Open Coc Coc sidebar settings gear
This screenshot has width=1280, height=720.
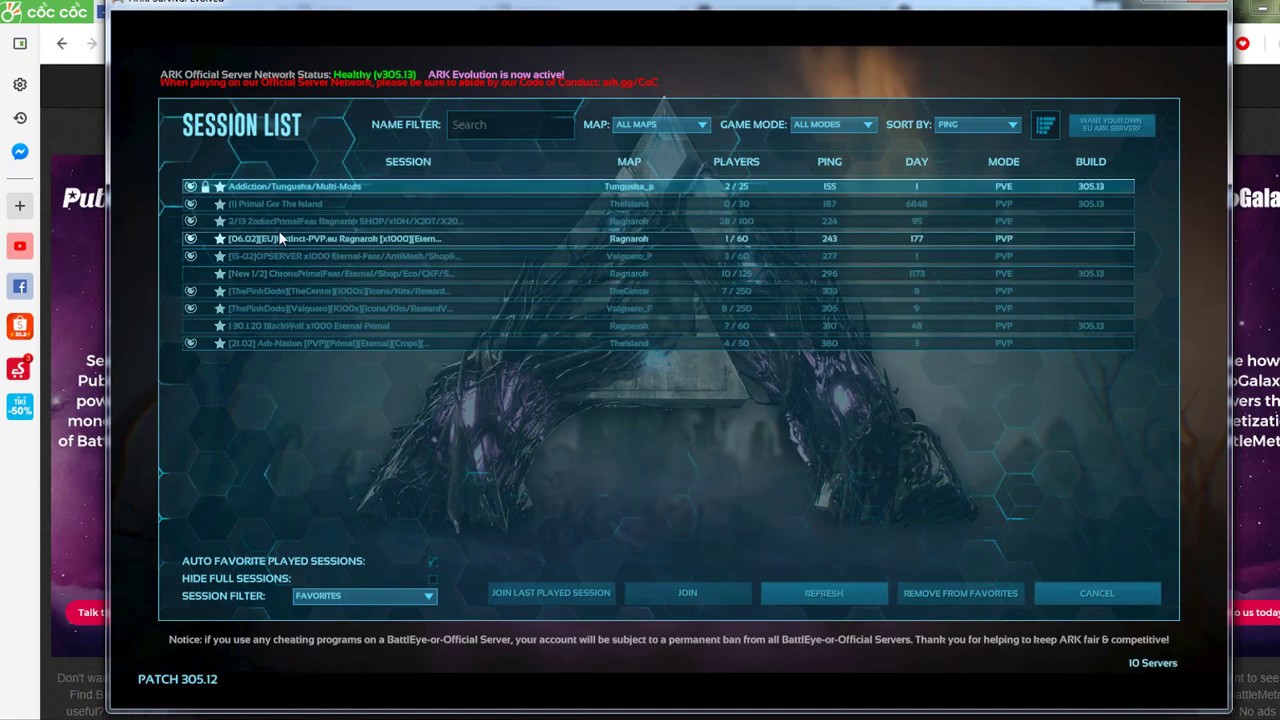(20, 85)
